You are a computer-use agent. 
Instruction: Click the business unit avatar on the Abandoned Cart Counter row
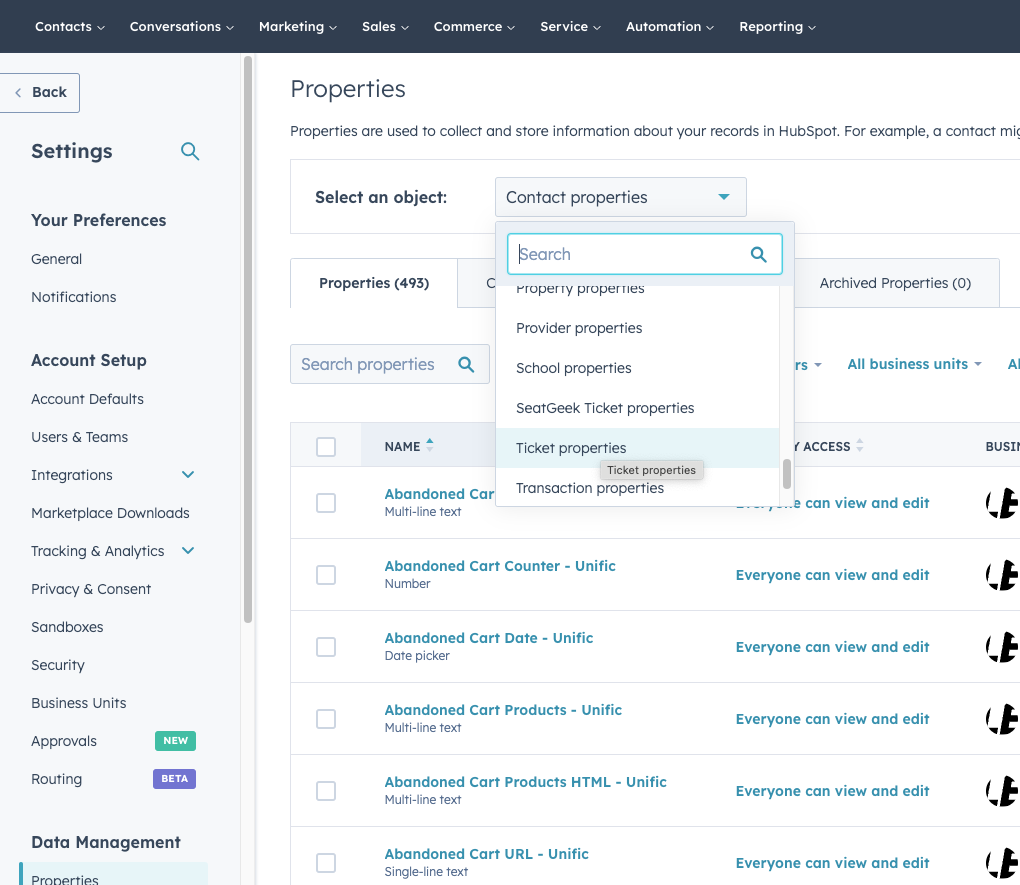click(1003, 575)
